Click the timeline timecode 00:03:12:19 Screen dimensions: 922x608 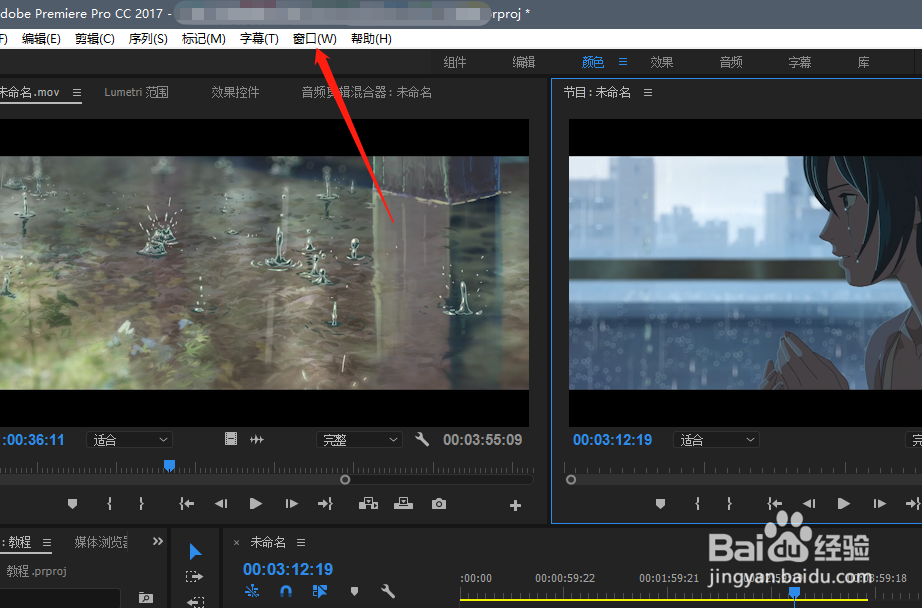288,569
